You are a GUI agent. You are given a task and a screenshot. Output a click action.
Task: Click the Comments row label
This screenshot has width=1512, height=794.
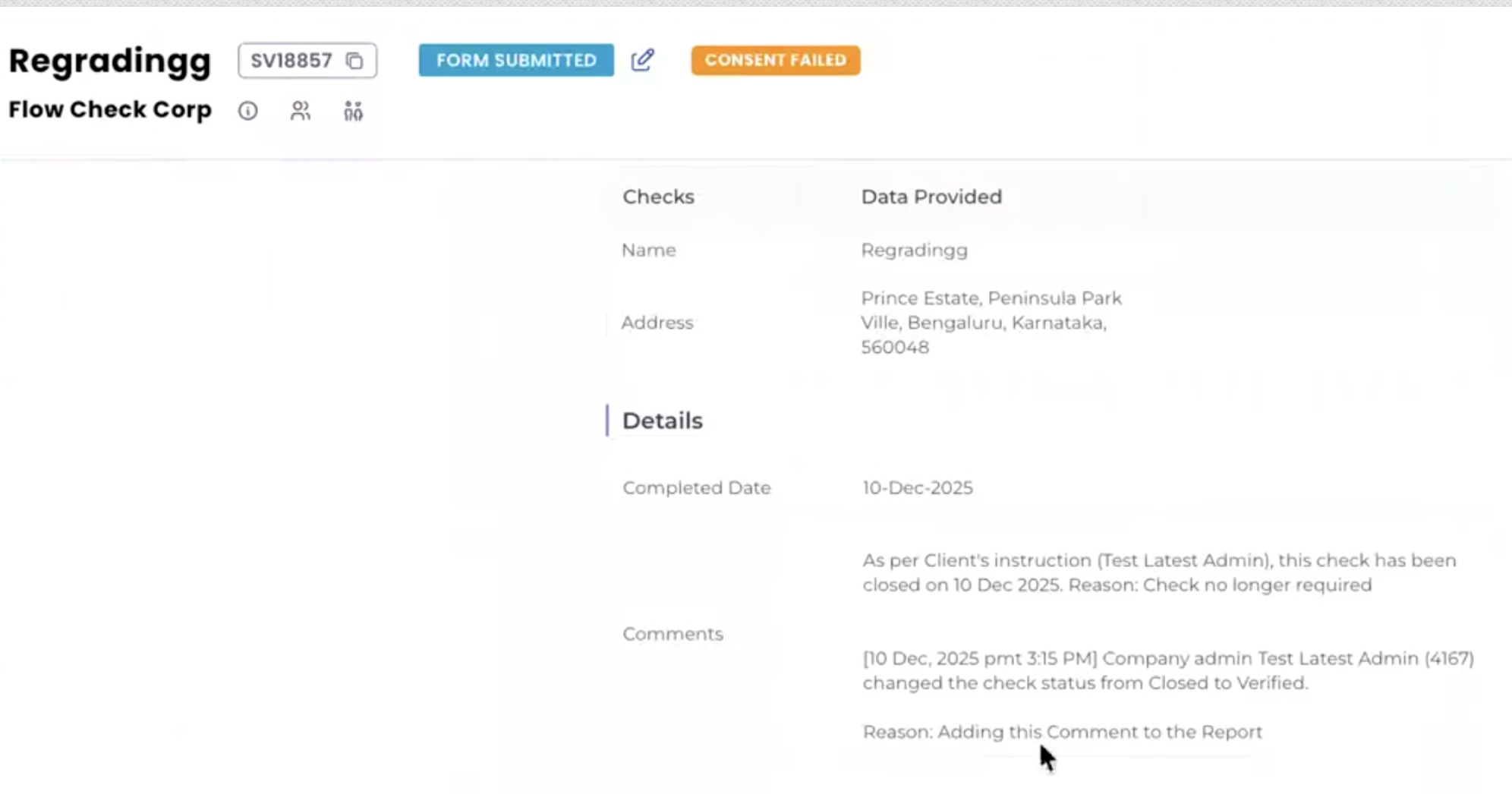coord(673,634)
